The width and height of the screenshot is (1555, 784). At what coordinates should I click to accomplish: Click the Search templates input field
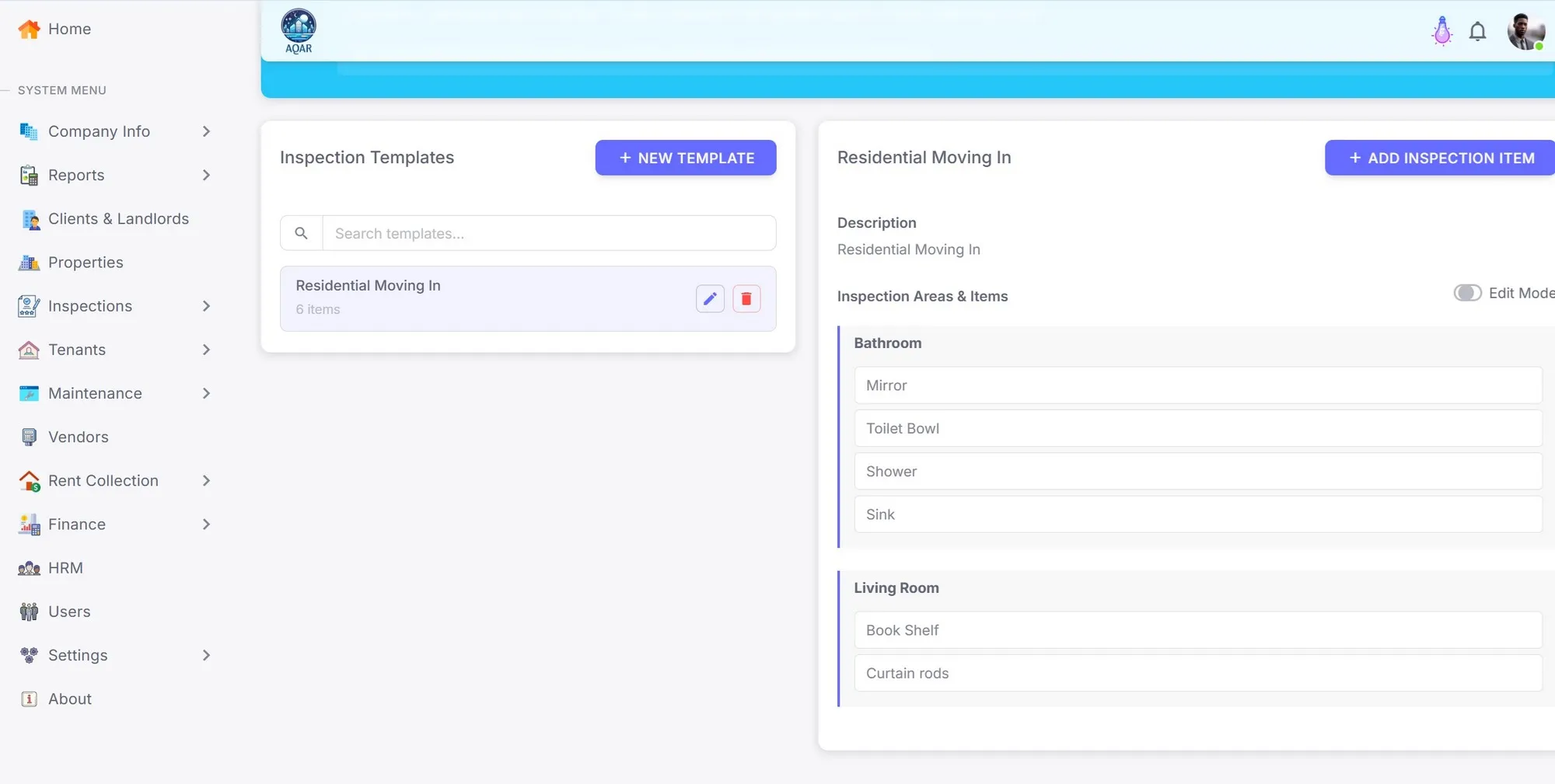coord(548,232)
